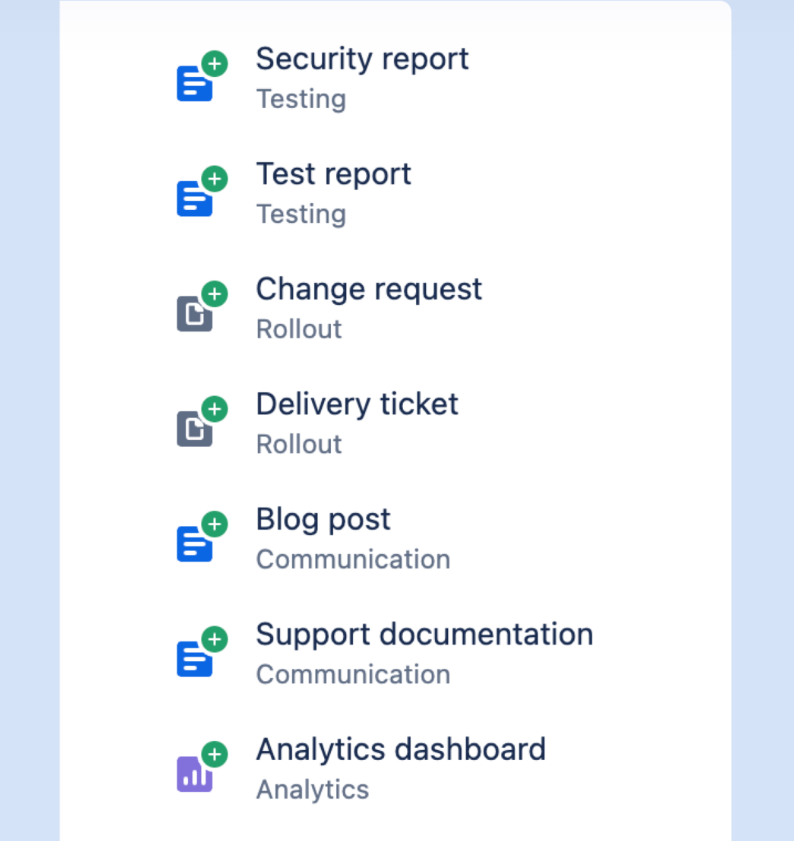Click the Rollout label under Delivery ticket
794x841 pixels.
click(299, 444)
